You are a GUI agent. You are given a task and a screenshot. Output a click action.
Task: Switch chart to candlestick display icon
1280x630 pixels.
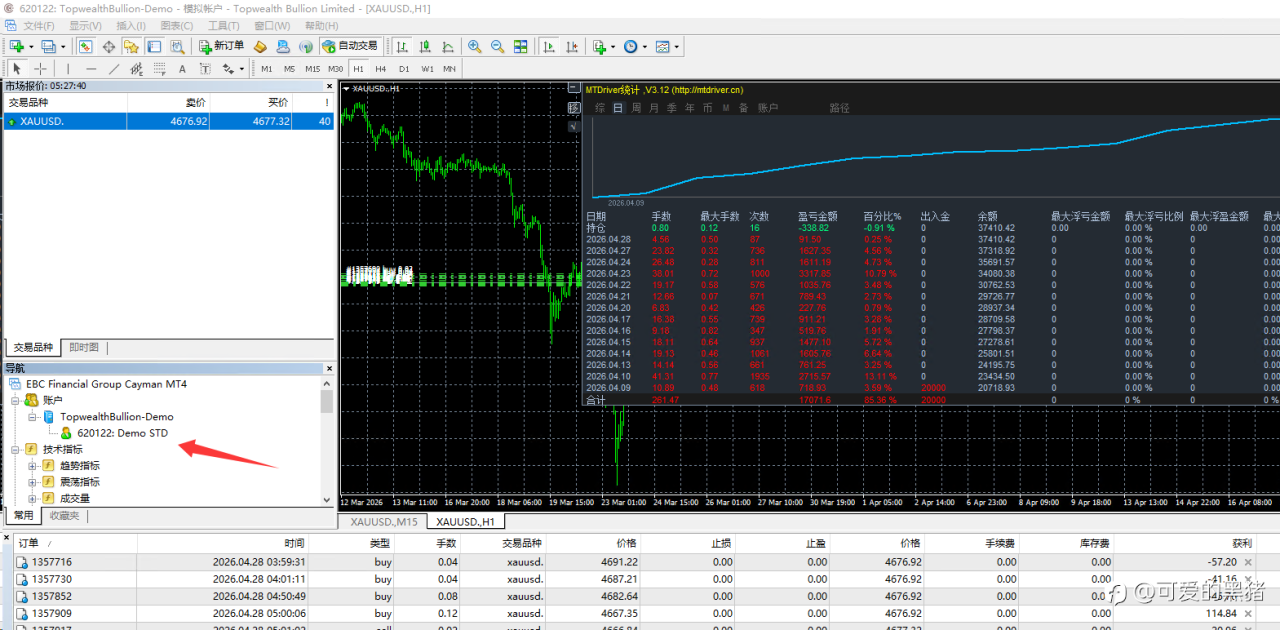(425, 46)
